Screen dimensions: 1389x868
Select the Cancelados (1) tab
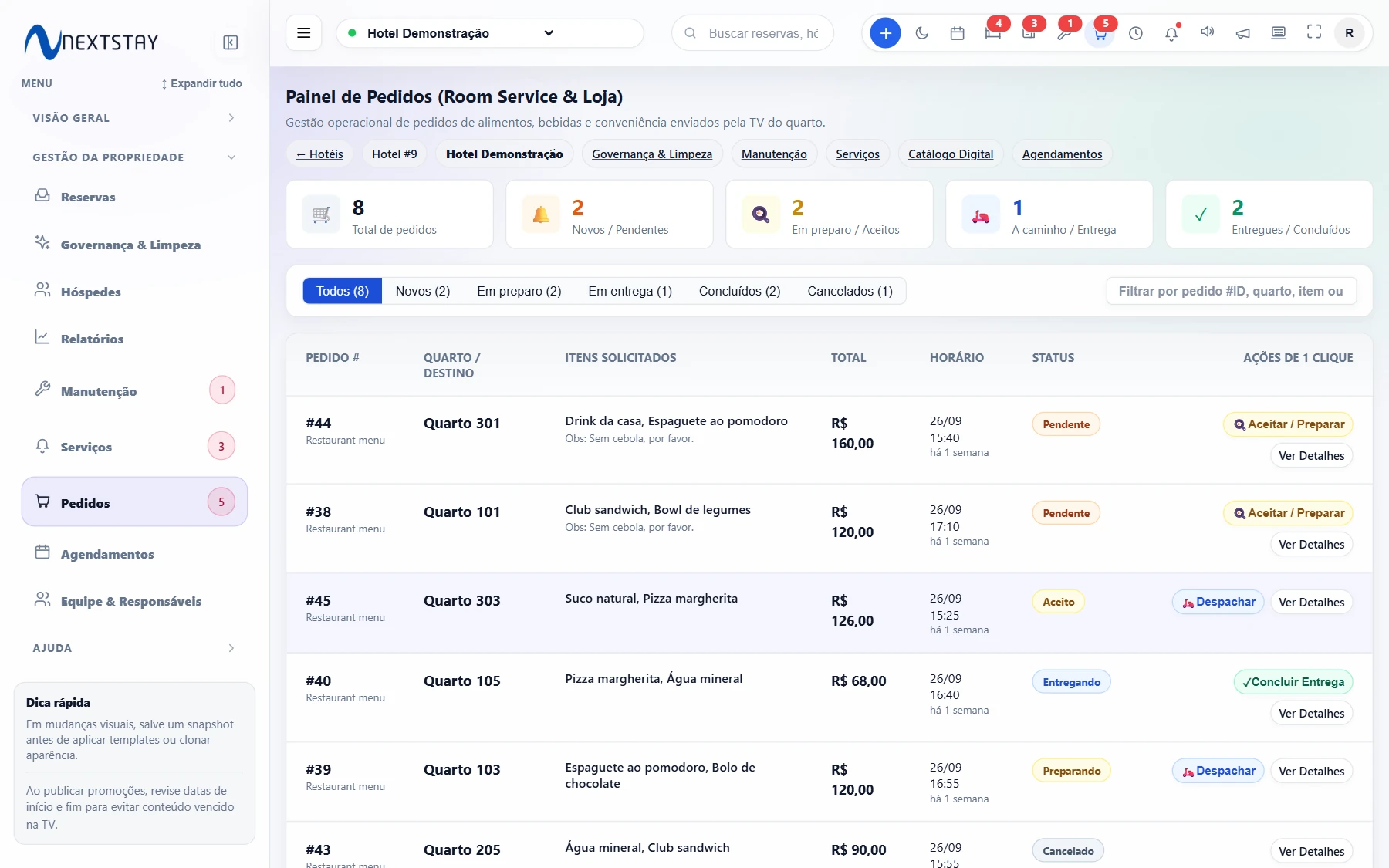[x=850, y=291]
